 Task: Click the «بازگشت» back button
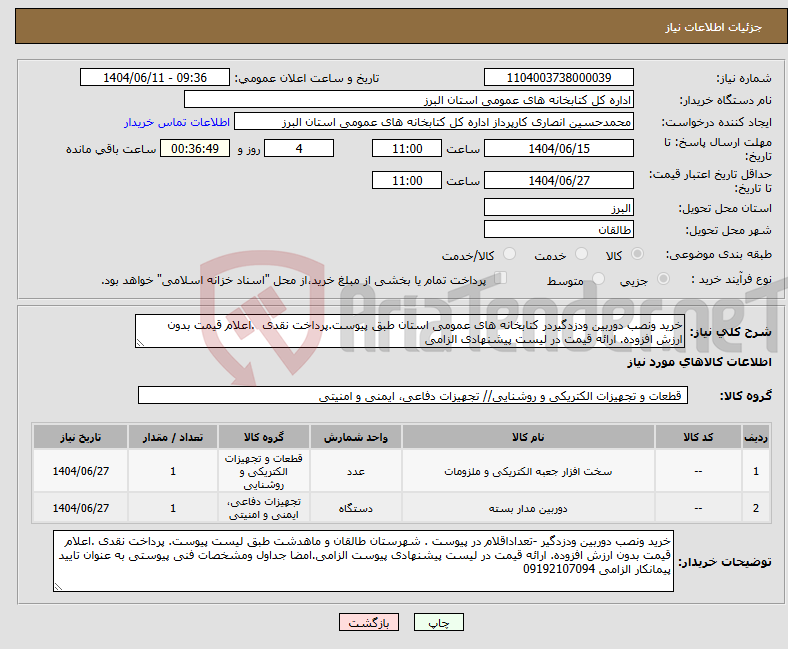371,622
